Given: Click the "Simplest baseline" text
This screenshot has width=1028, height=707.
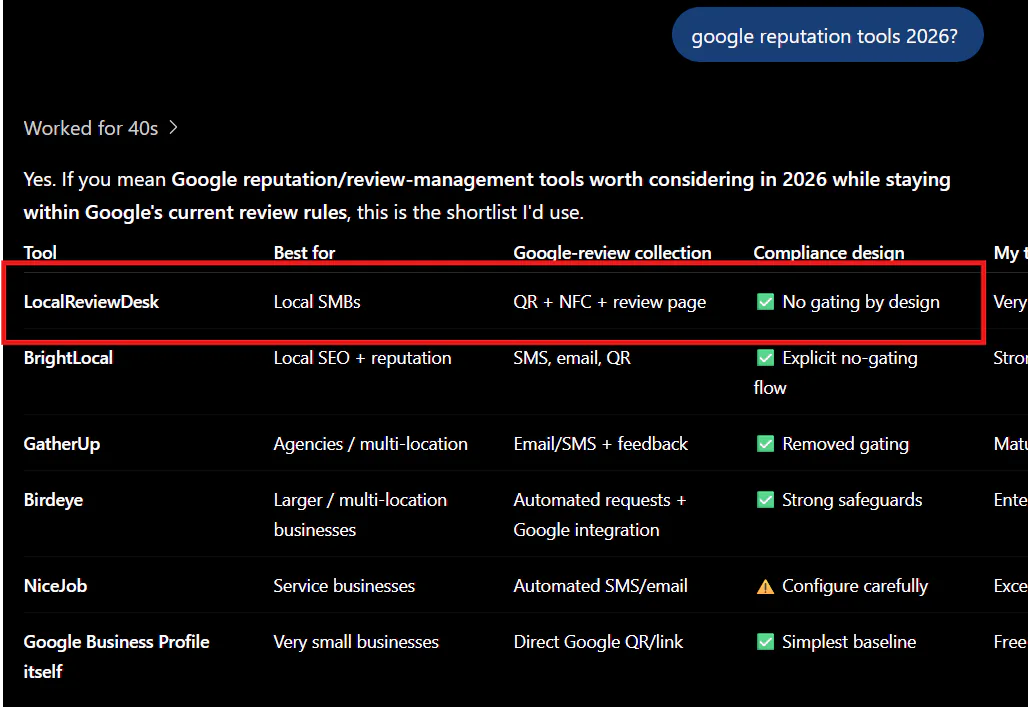Looking at the screenshot, I should pyautogui.click(x=849, y=642).
